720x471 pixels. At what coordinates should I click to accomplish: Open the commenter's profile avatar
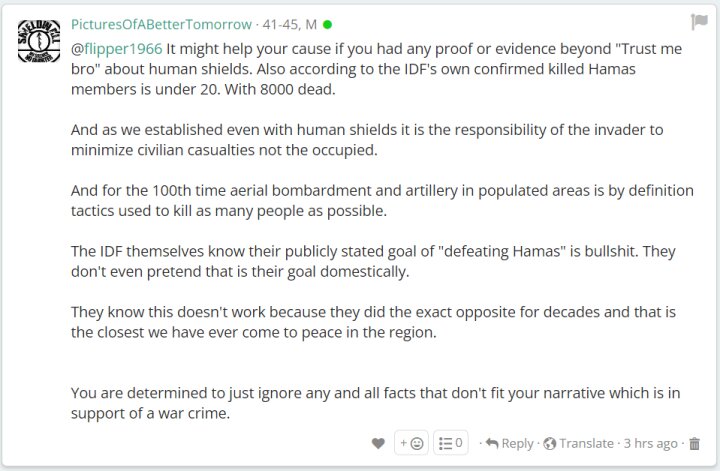point(39,41)
